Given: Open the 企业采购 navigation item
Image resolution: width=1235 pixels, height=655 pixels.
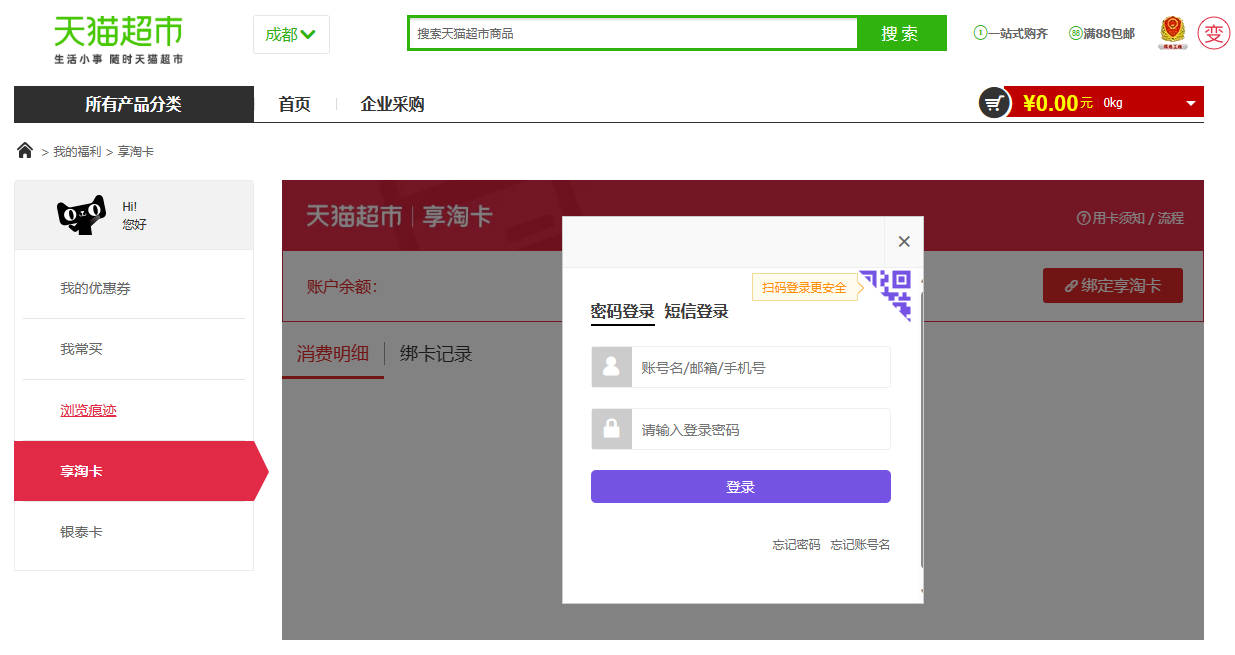Looking at the screenshot, I should tap(392, 104).
